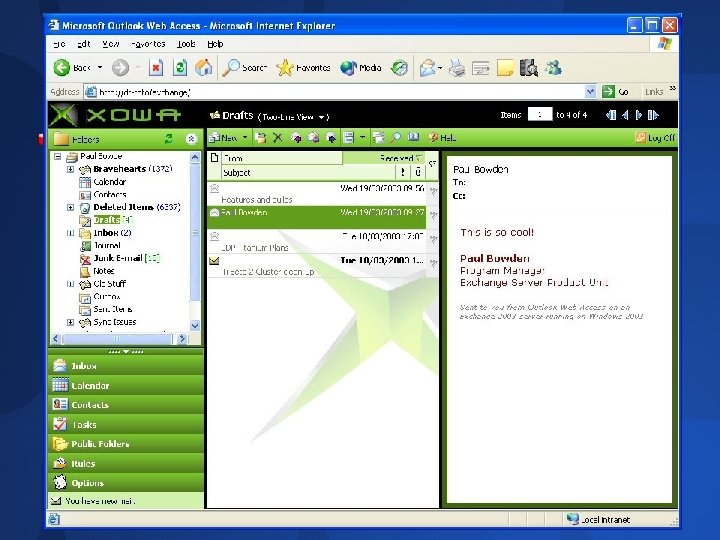Select the Sent Items folder
The height and width of the screenshot is (540, 720).
[x=113, y=309]
